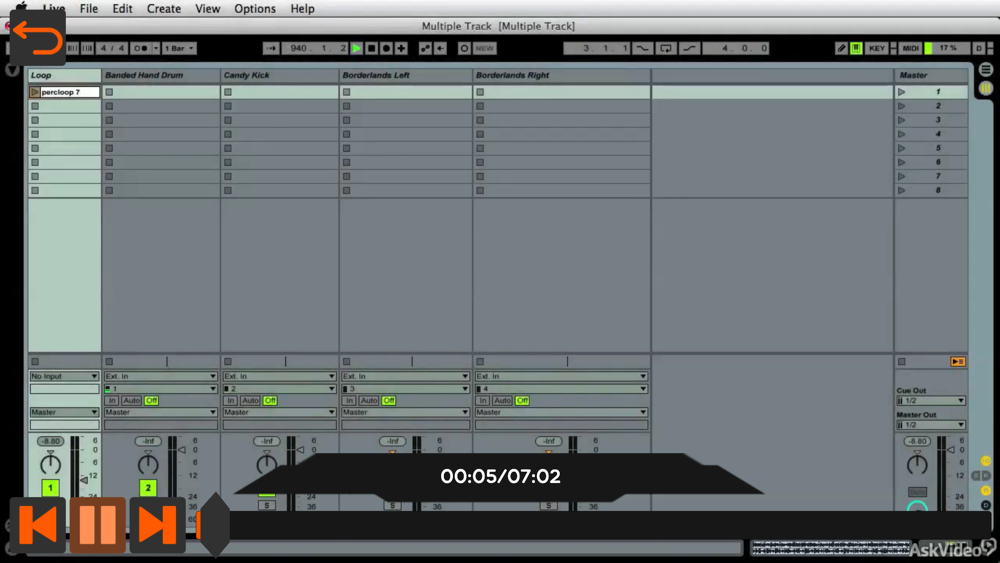Click the transport Record button
Viewport: 1000px width, 563px height.
pos(386,48)
